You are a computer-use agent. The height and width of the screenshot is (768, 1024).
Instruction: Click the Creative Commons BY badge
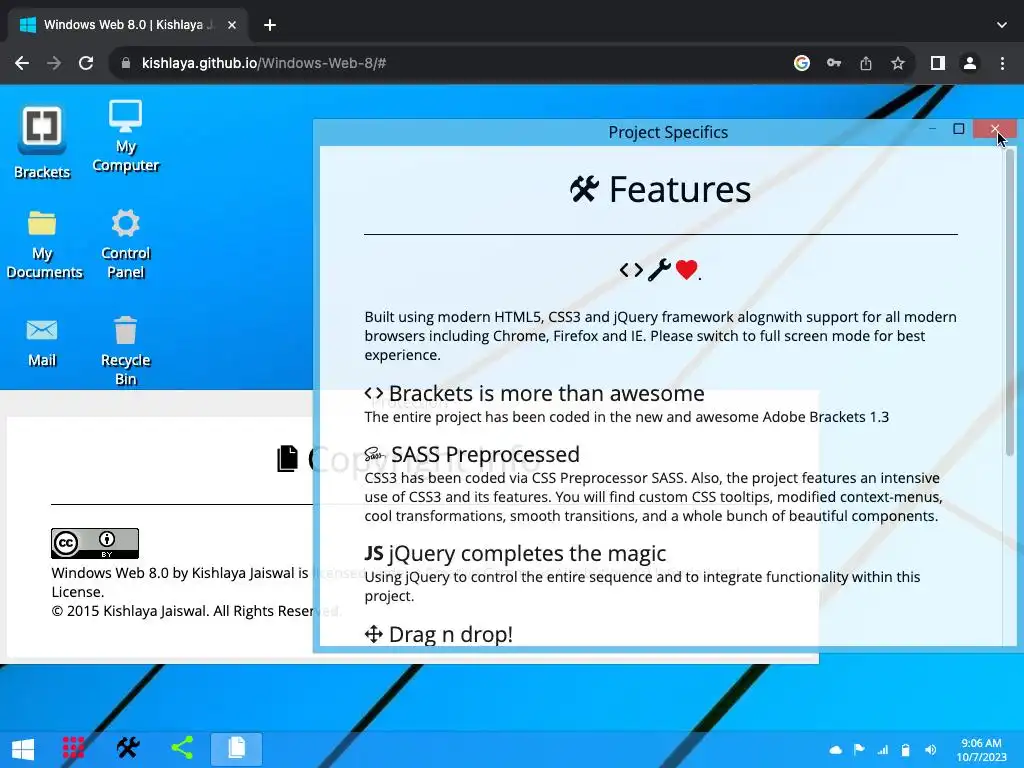click(x=95, y=543)
